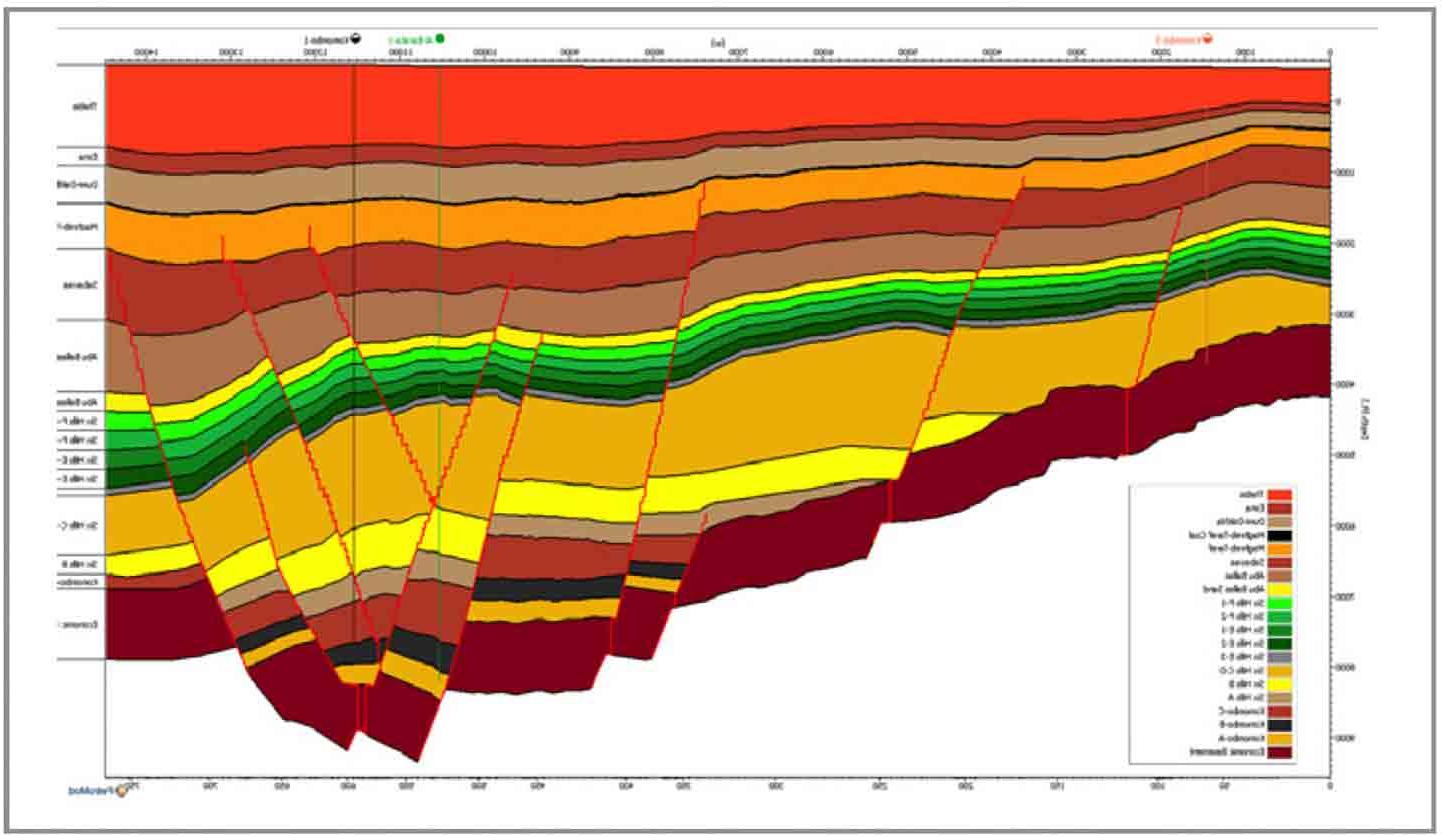Pick the yellow Six Hills B legend swatch

[x=1279, y=684]
